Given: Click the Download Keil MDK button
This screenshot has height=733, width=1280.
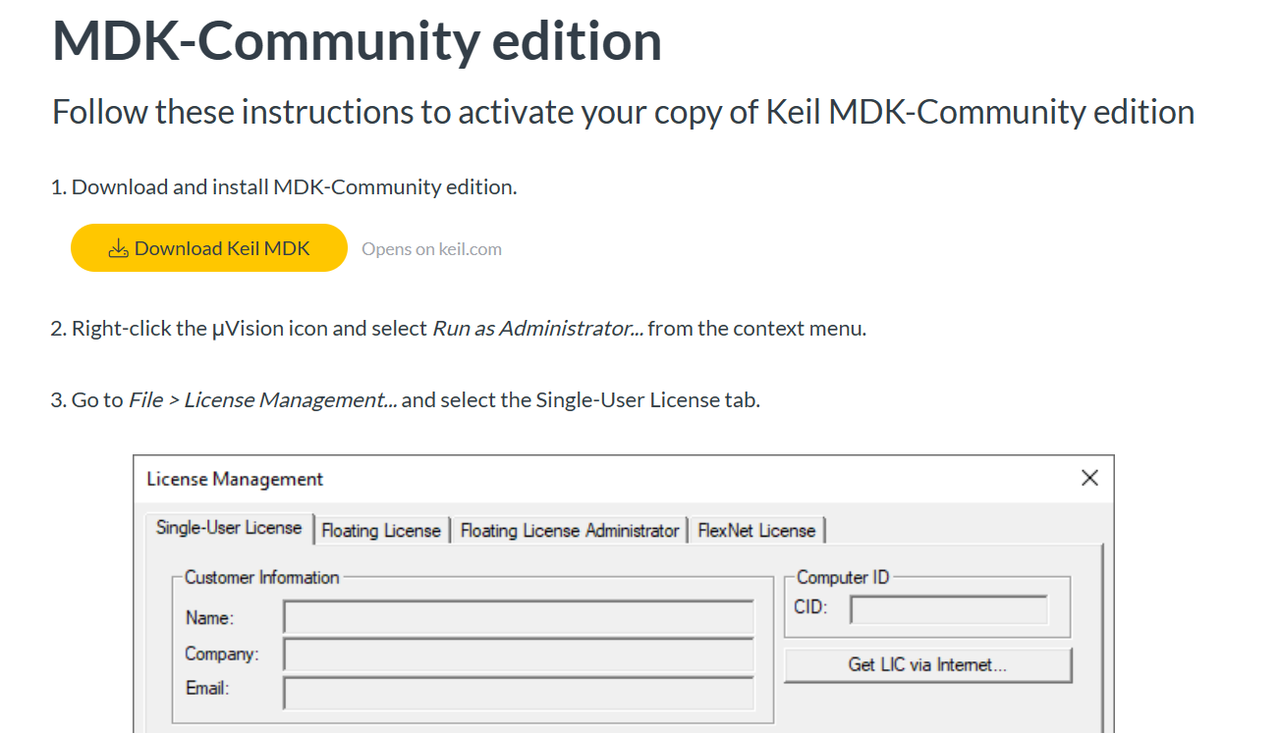Looking at the screenshot, I should click(209, 248).
